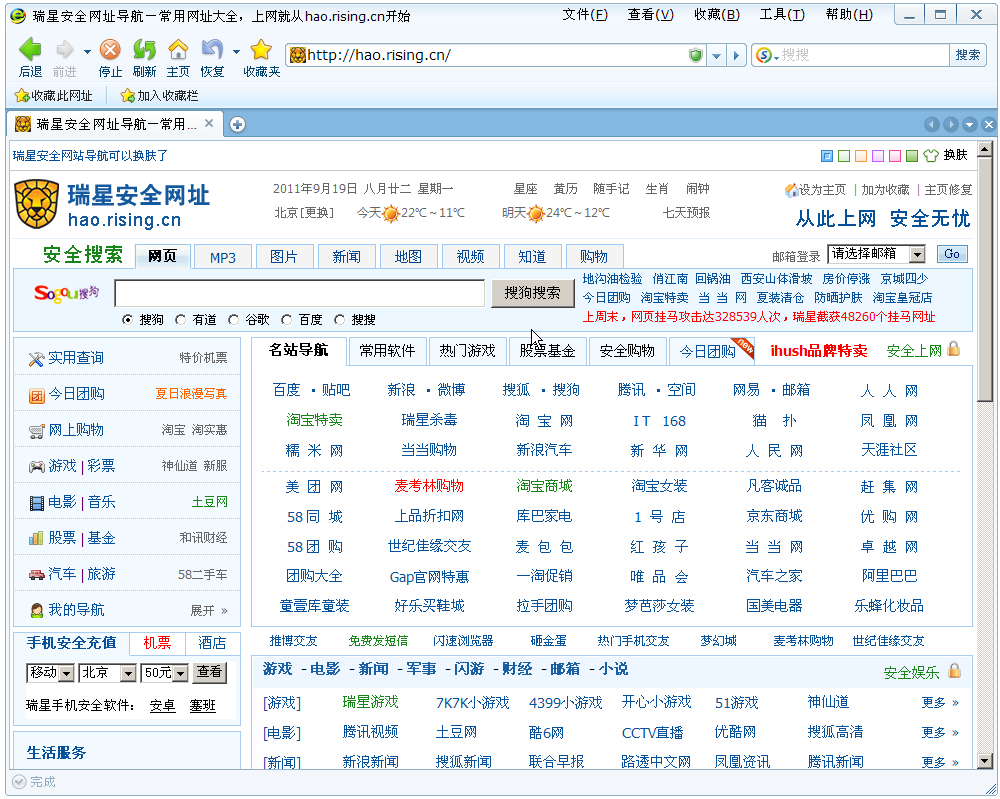Click 加入收藏栏 add-to-favorites-bar icon
The image size is (1000, 799).
[128, 96]
